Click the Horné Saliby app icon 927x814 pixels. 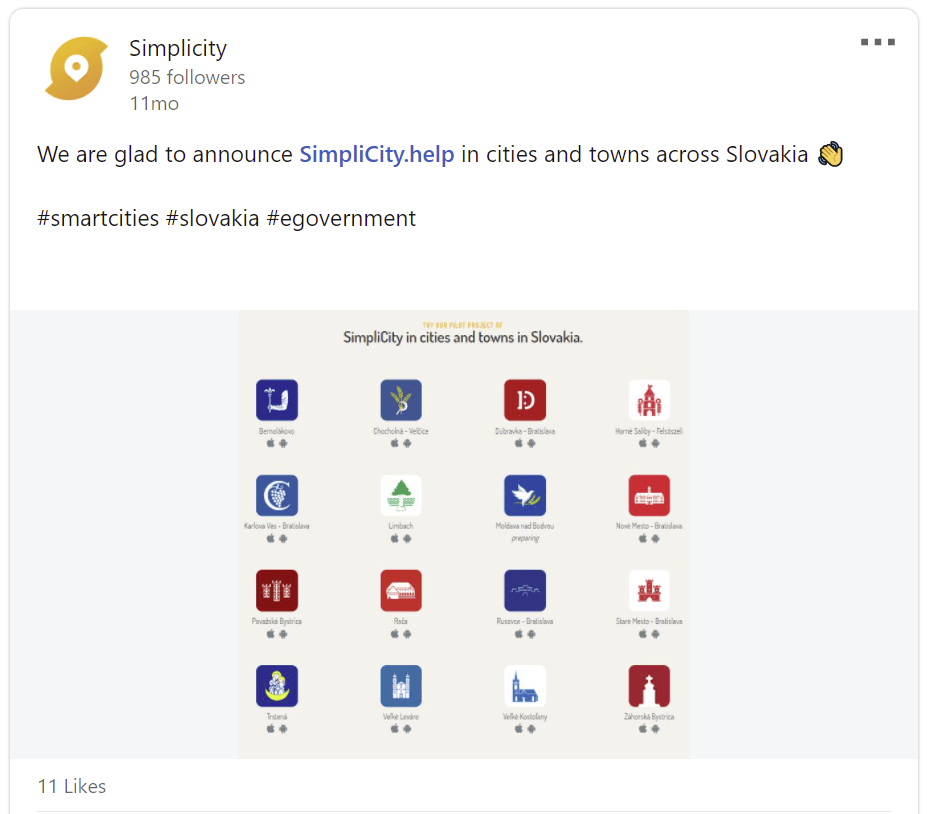click(649, 400)
